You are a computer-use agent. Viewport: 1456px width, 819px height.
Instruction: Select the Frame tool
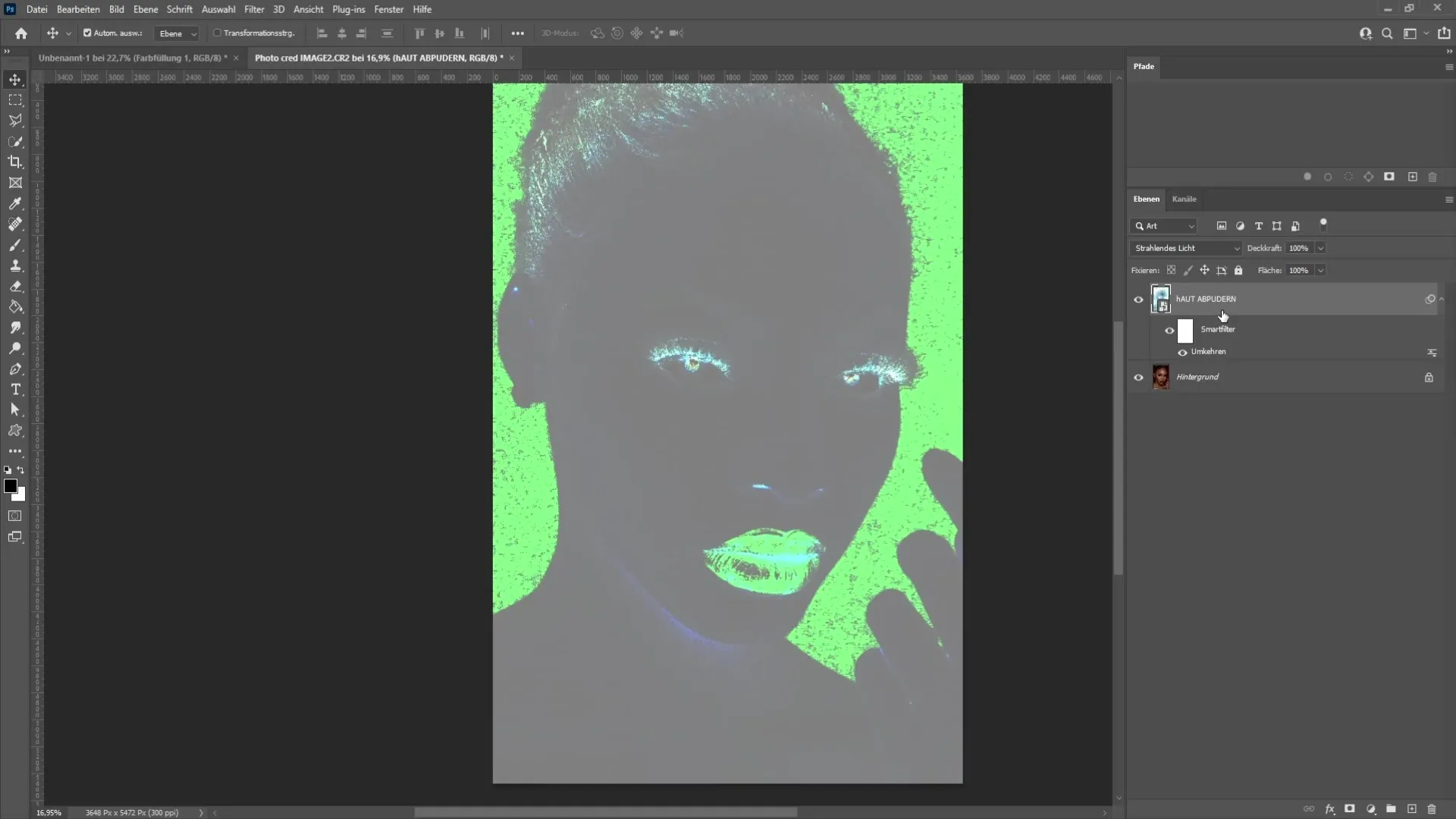[15, 183]
